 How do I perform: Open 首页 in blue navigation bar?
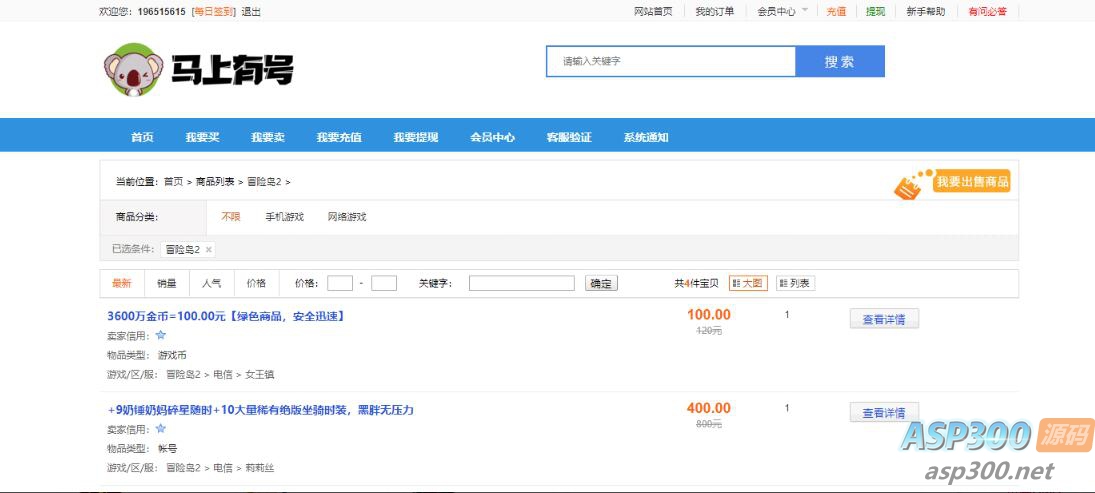coord(142,137)
